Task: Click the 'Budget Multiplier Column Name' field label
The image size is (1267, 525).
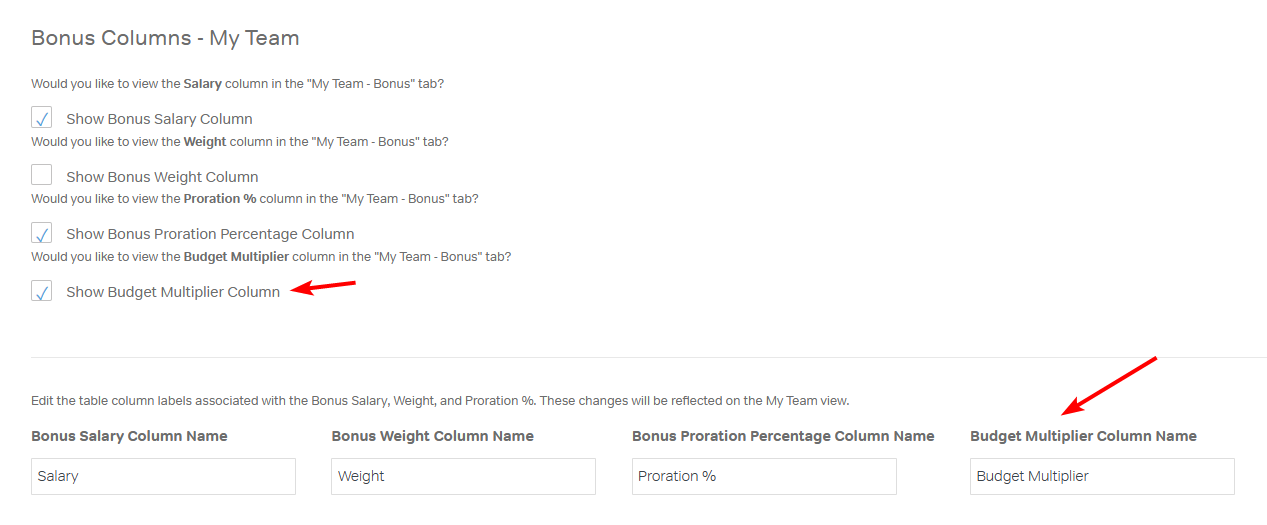Action: (x=1083, y=436)
